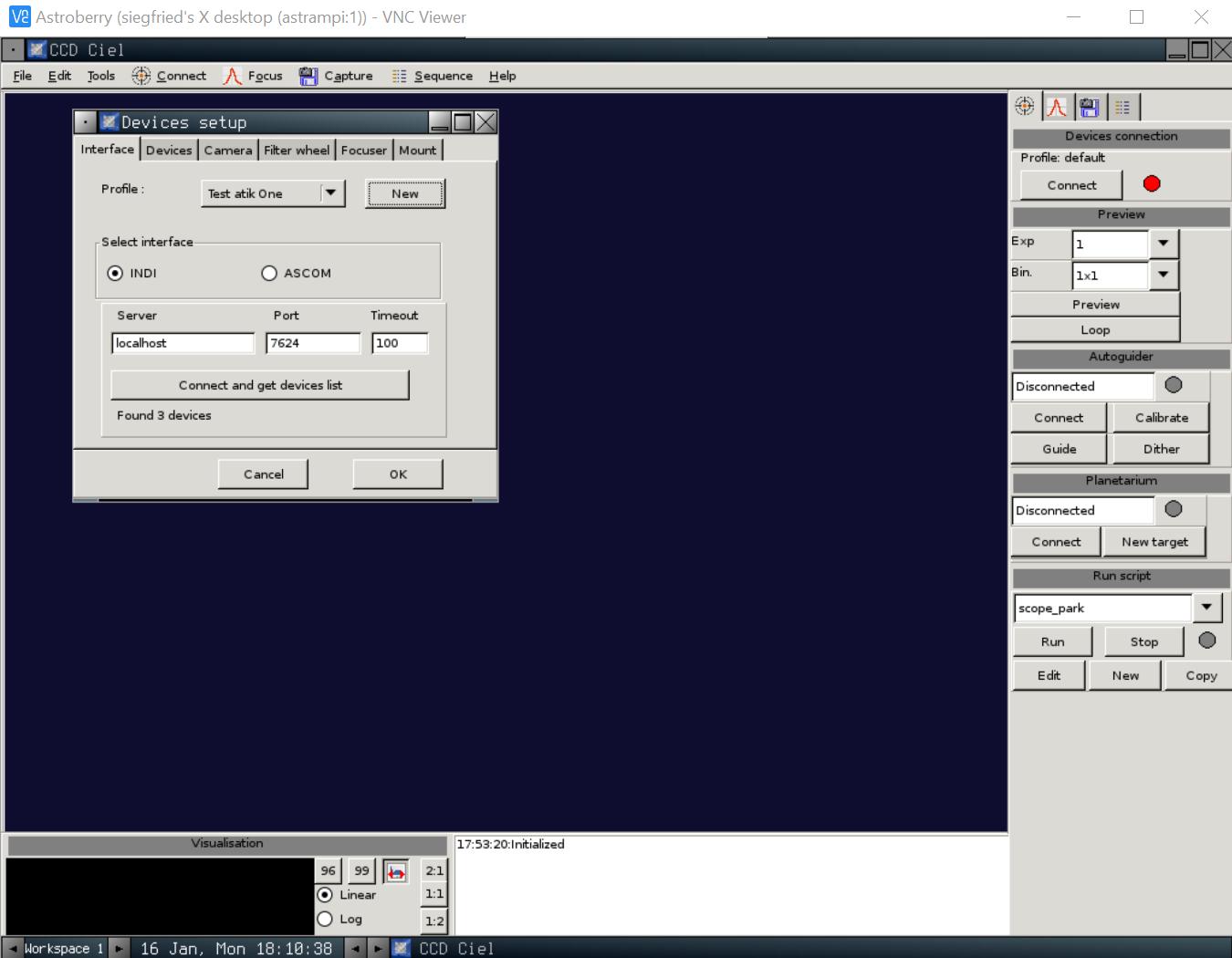
Task: Click the Server field containing localhost
Action: point(183,343)
